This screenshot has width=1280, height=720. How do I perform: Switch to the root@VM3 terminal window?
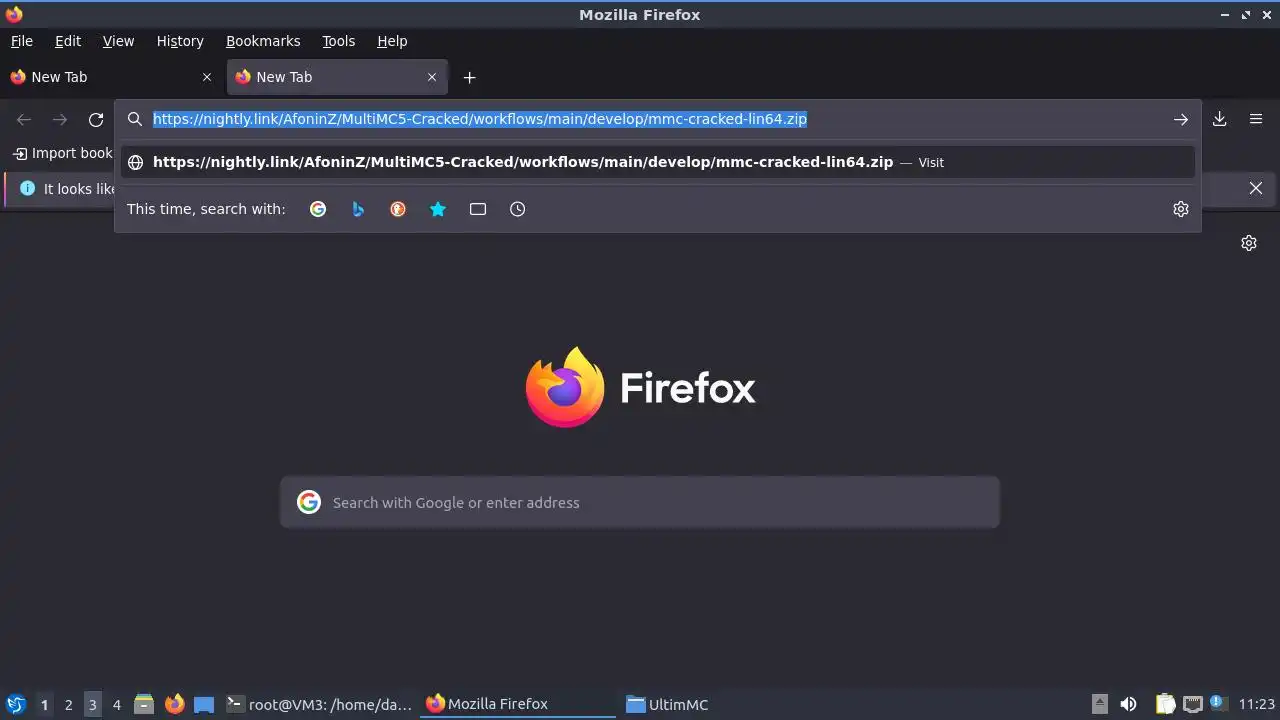[x=320, y=704]
